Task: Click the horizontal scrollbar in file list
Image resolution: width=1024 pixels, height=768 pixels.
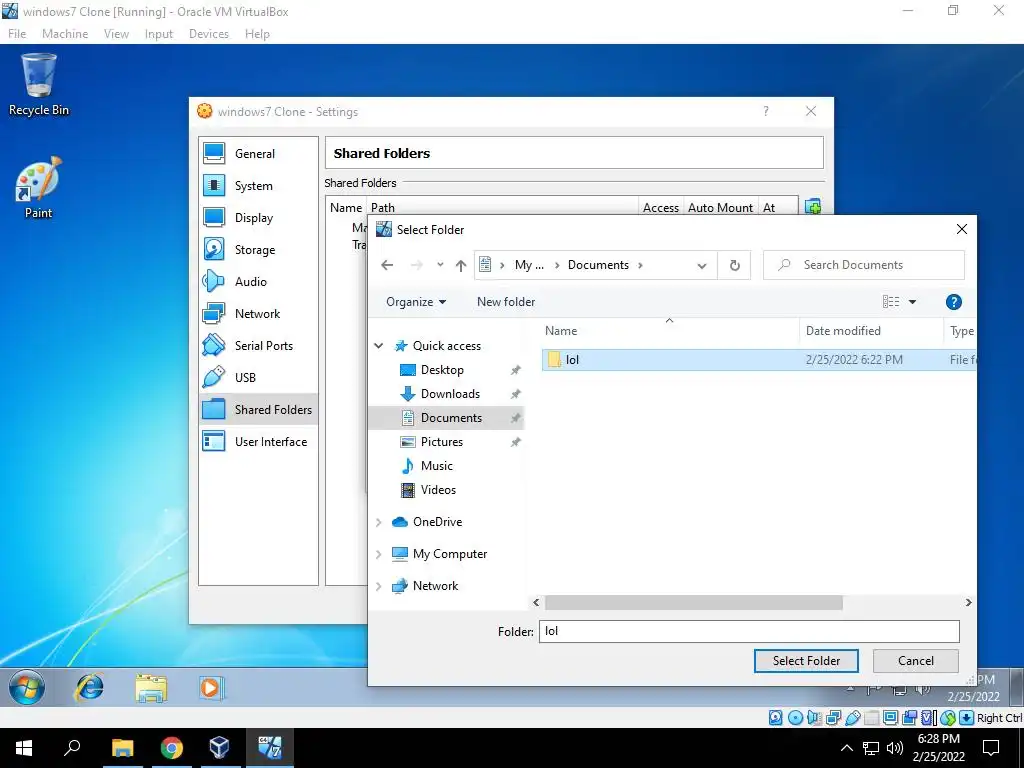Action: click(x=694, y=603)
